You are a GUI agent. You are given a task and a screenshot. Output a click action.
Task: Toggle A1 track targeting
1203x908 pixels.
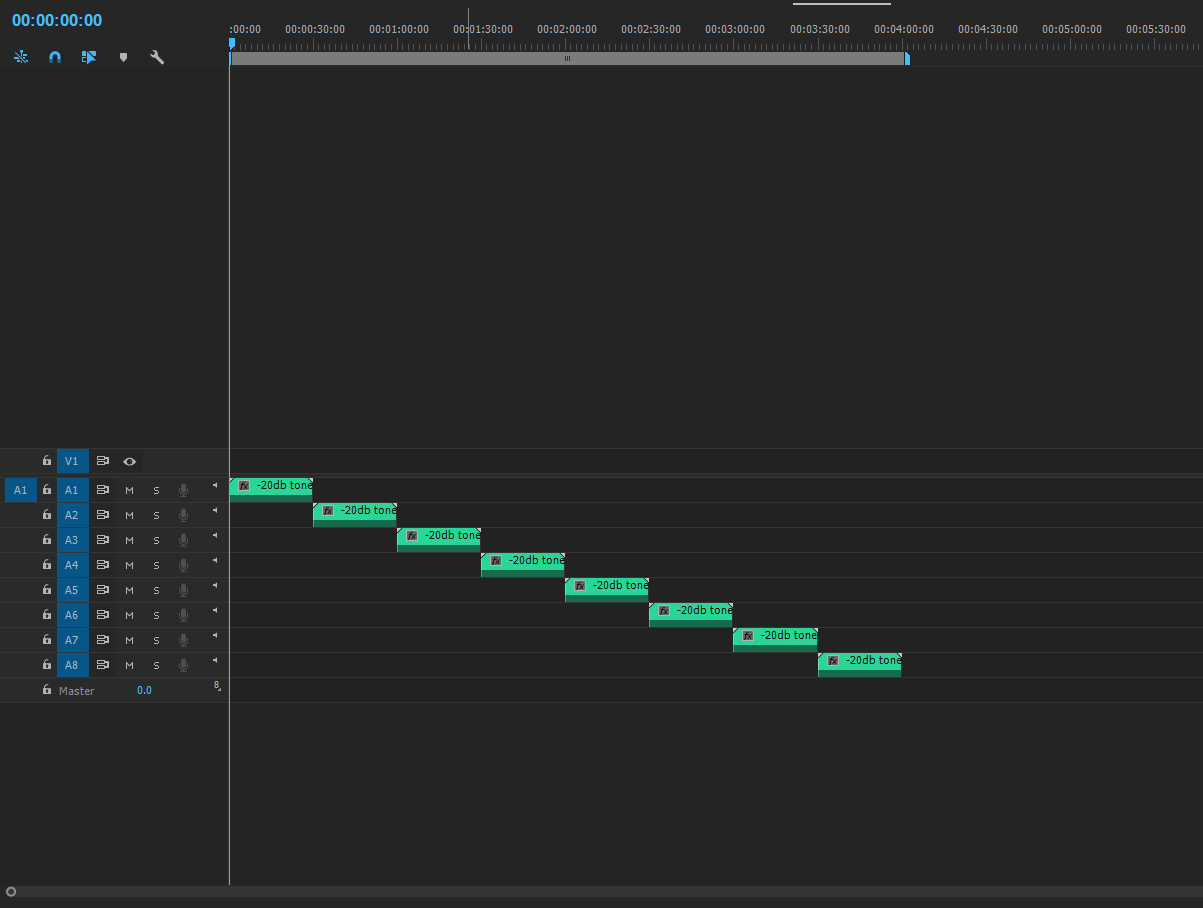(x=72, y=490)
